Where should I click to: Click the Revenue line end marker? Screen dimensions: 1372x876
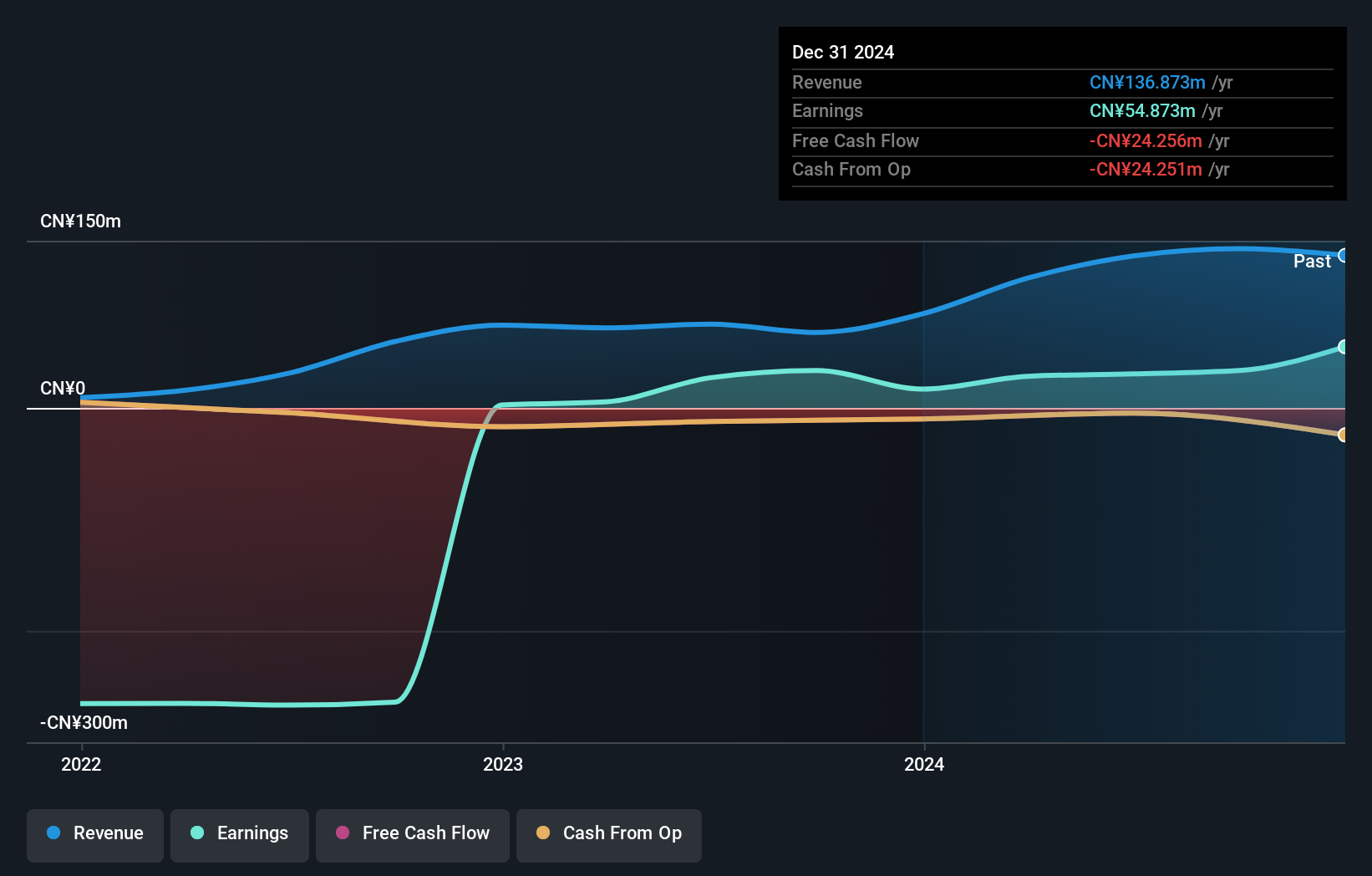tap(1343, 256)
